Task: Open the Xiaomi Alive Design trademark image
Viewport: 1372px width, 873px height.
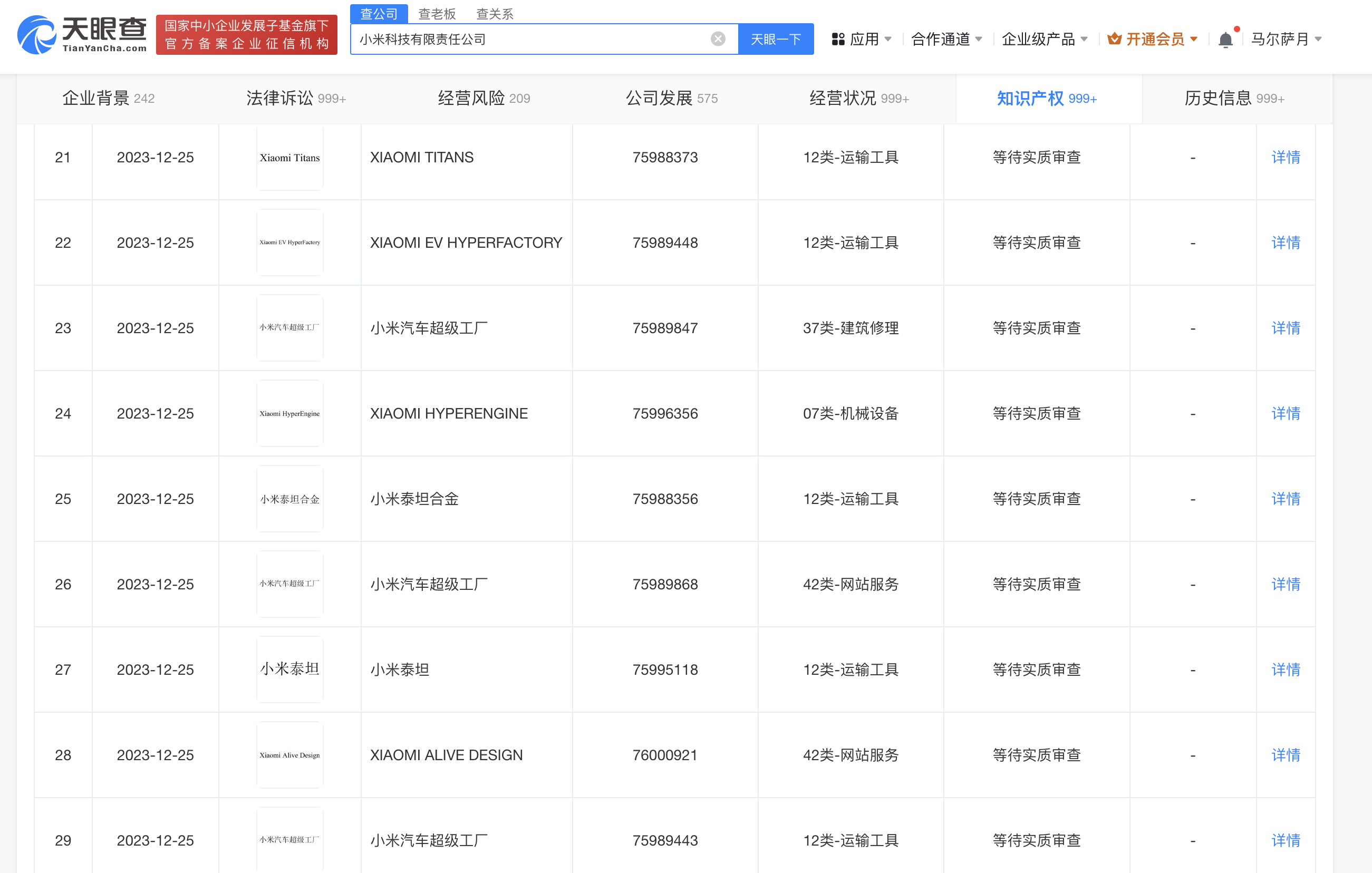Action: 289,755
